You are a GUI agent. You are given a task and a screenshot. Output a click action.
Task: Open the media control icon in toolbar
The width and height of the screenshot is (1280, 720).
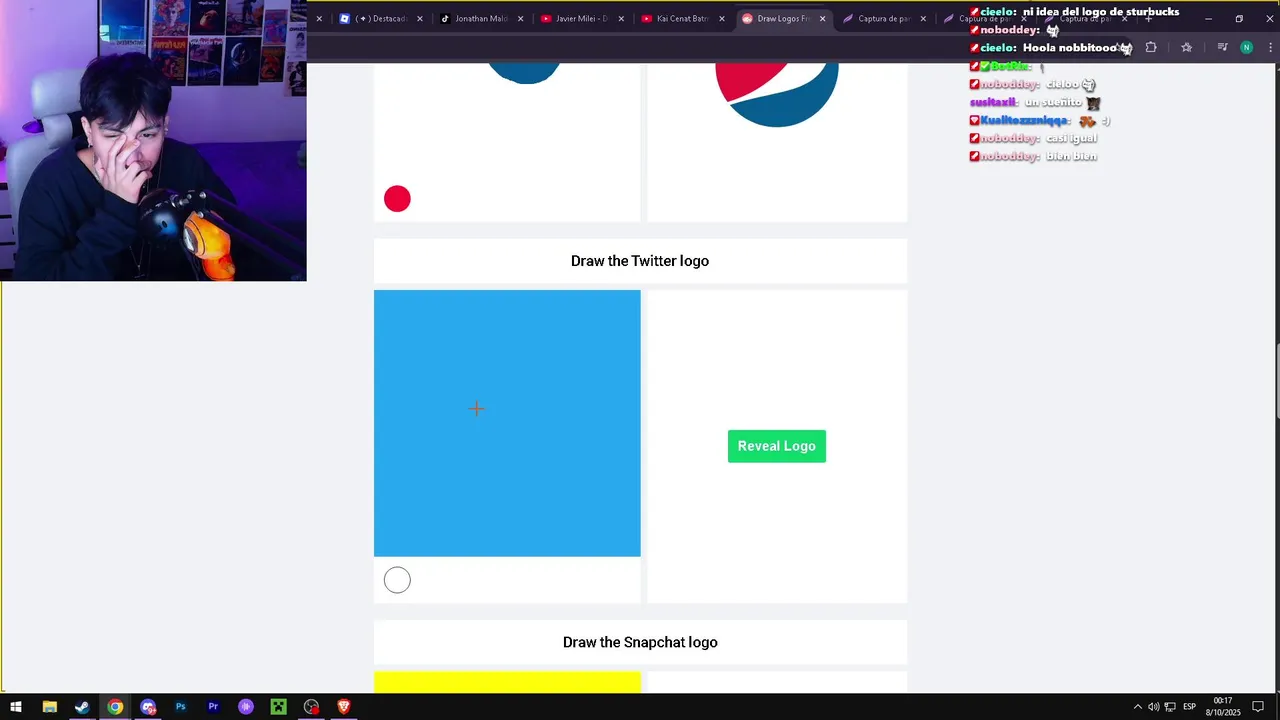tap(1222, 47)
